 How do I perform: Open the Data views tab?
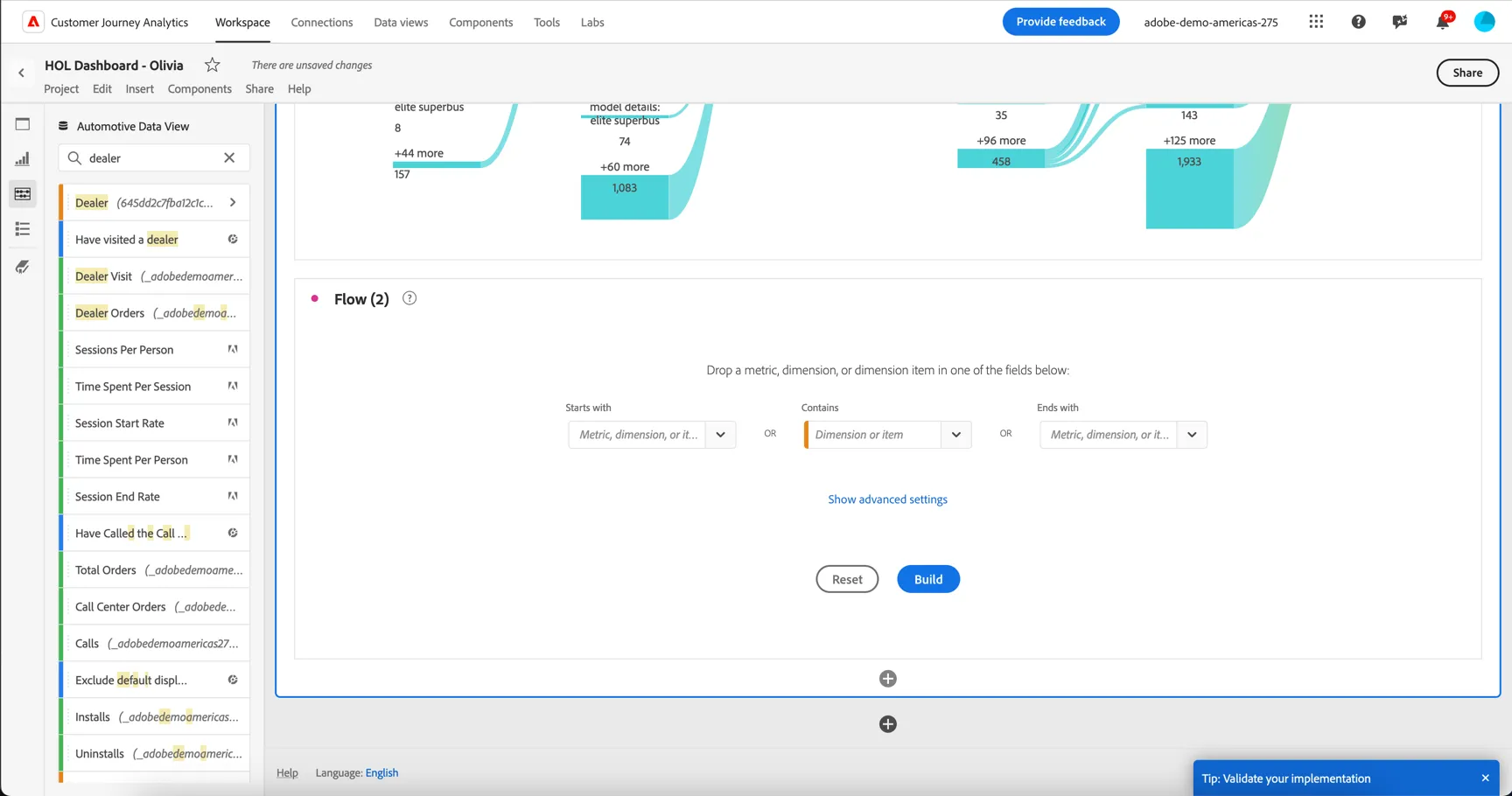401,22
